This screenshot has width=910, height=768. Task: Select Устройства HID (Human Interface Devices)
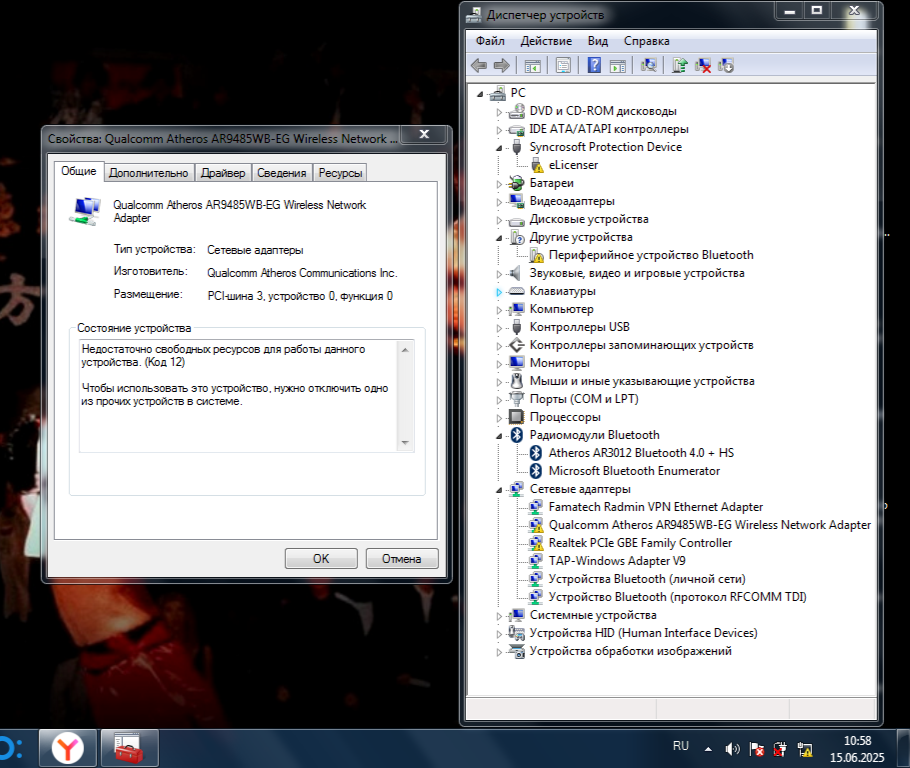[643, 633]
